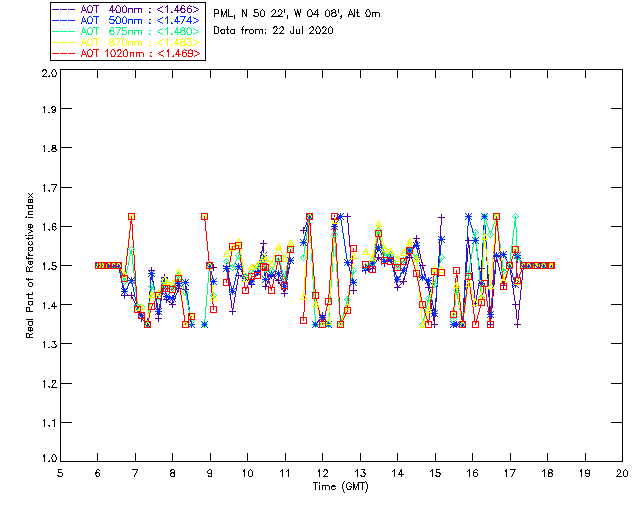Click the 2.0 y-axis tick label
This screenshot has width=640, height=512.
coord(49,73)
